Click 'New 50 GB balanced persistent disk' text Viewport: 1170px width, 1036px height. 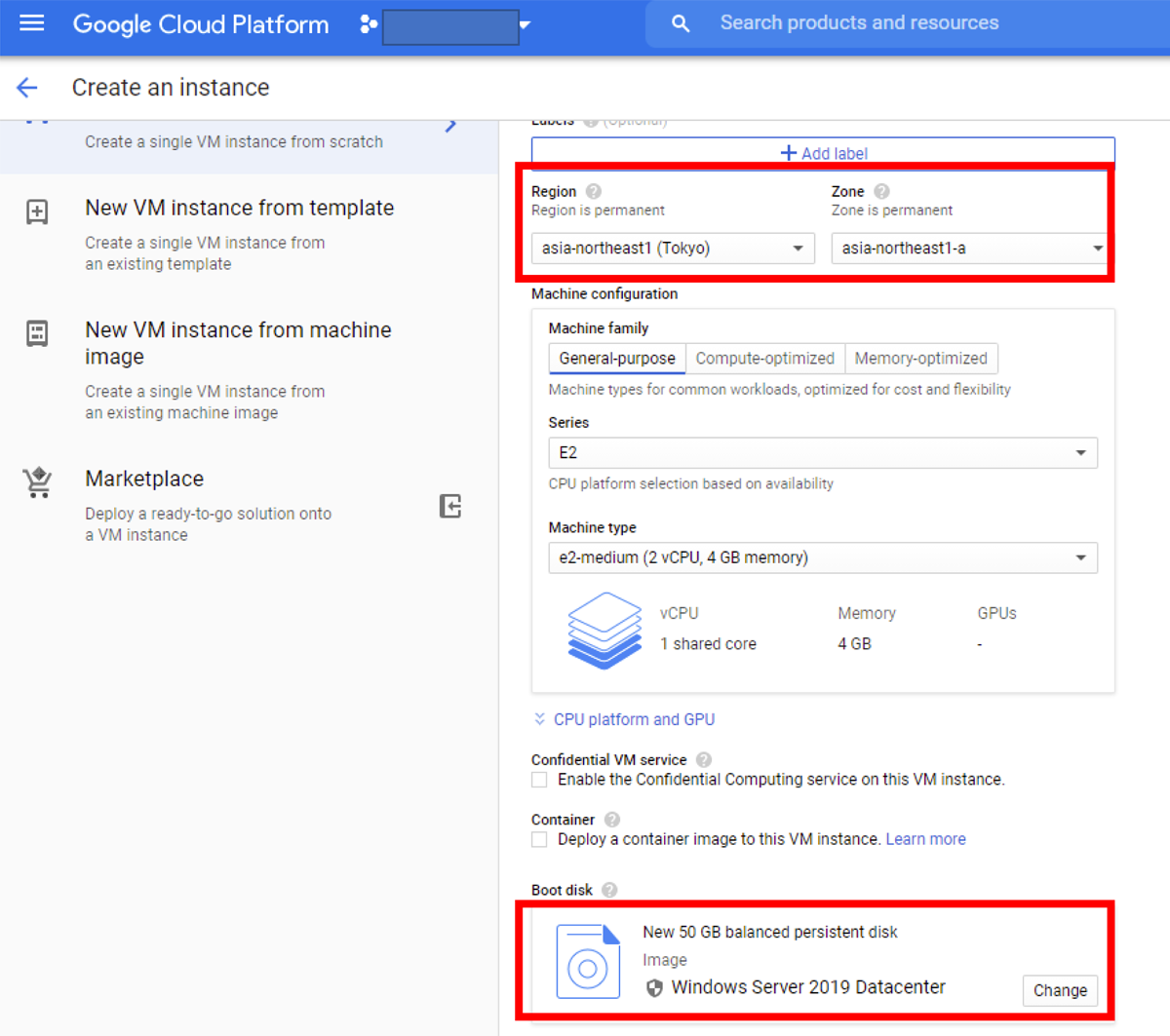[x=770, y=932]
